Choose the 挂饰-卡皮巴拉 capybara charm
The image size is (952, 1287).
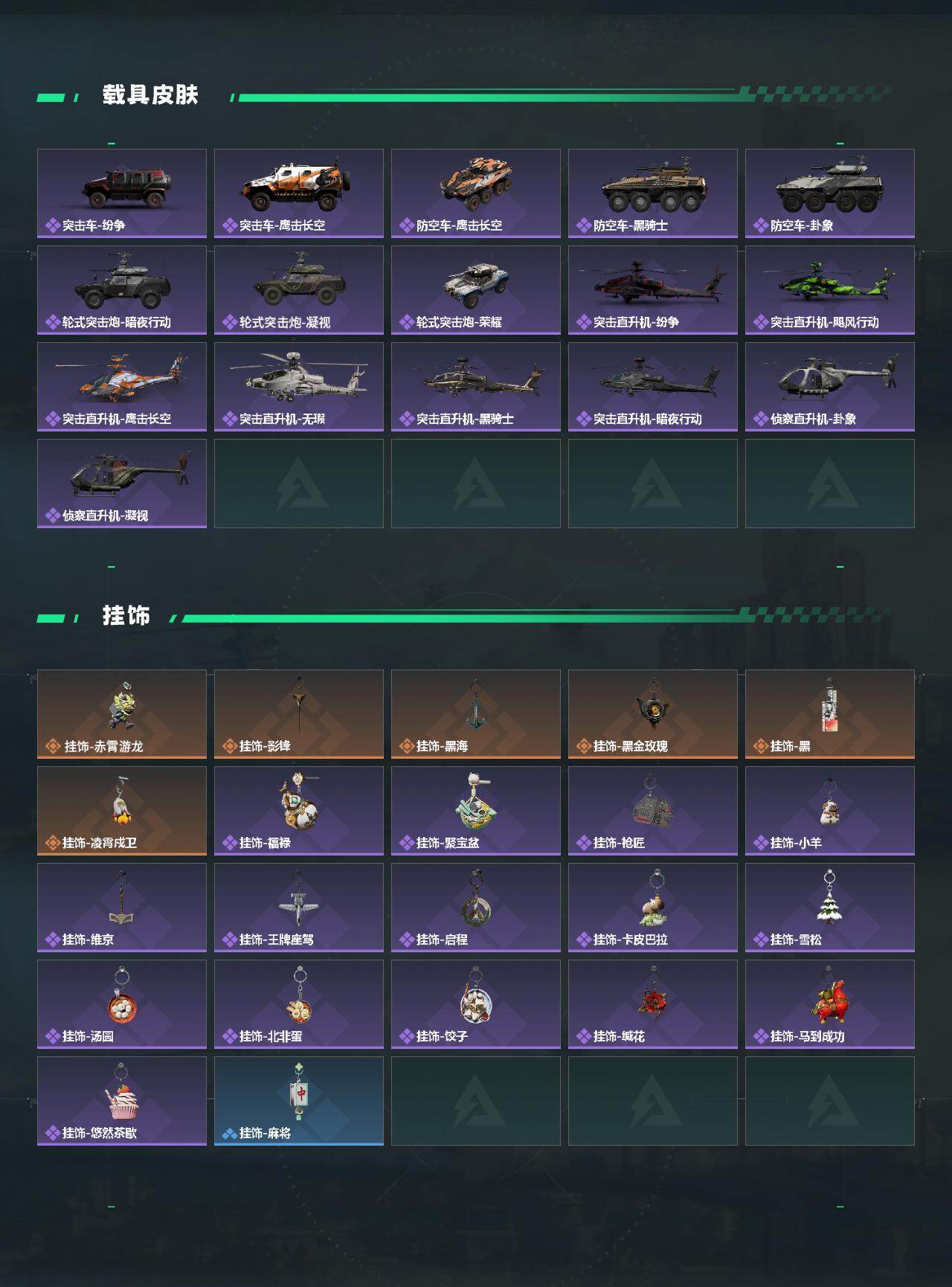tap(653, 908)
